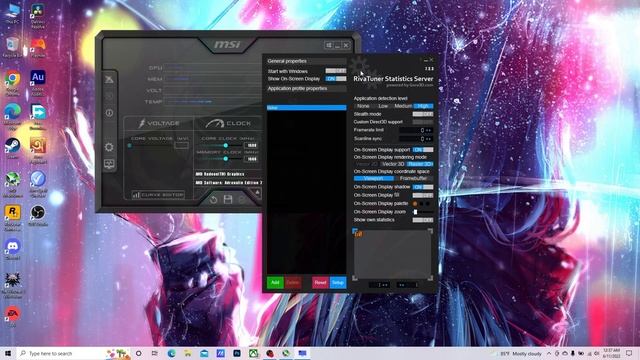Select Framebuffer coordinate space

(413, 179)
